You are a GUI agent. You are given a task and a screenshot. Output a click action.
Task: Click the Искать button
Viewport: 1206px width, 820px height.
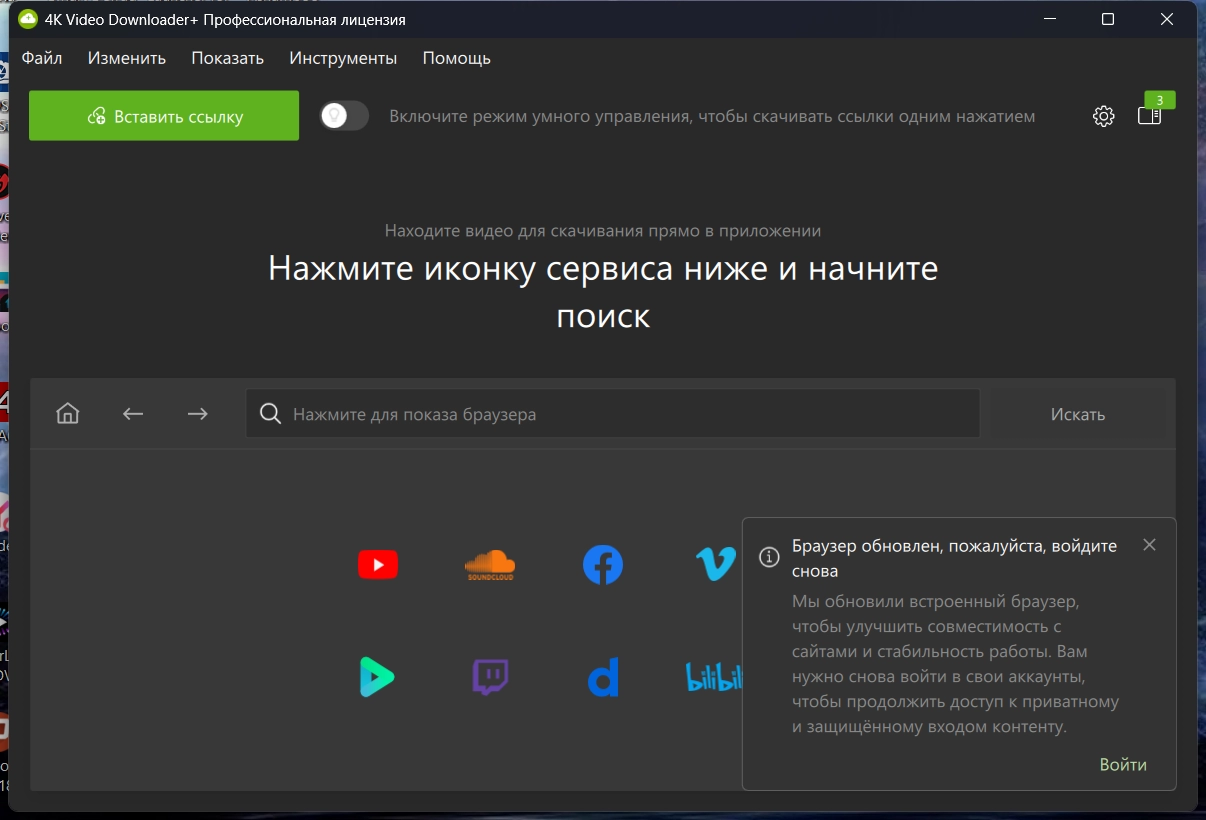click(1078, 414)
